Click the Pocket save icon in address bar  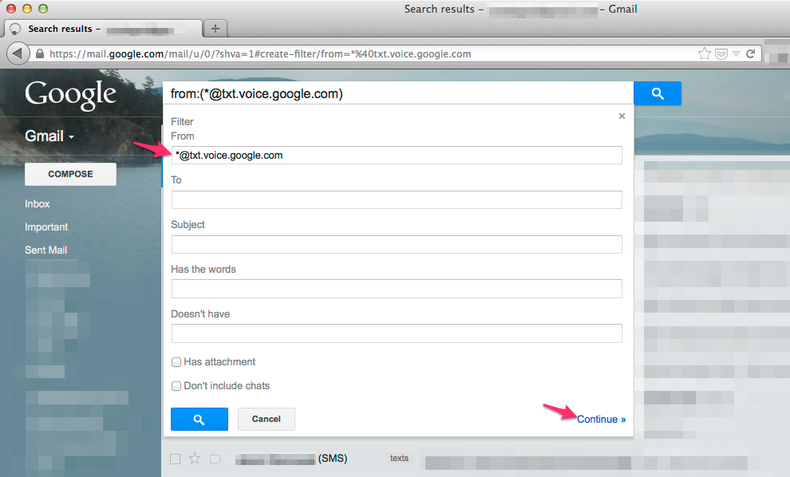click(x=721, y=54)
